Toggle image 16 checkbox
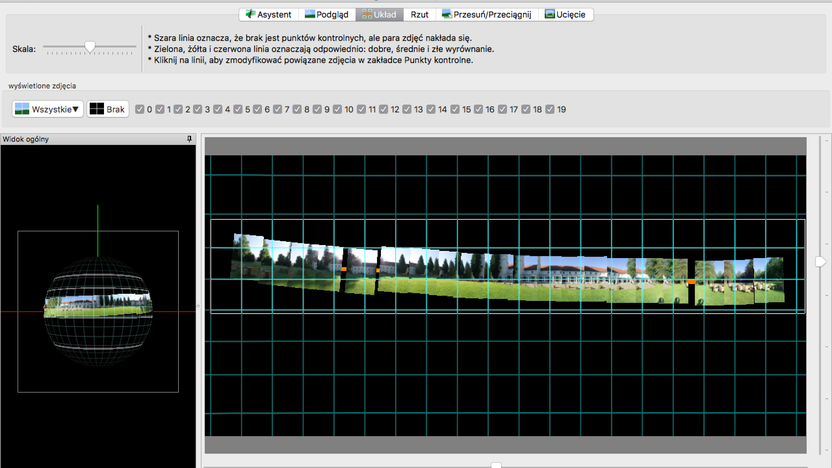The width and height of the screenshot is (832, 468). coord(479,109)
